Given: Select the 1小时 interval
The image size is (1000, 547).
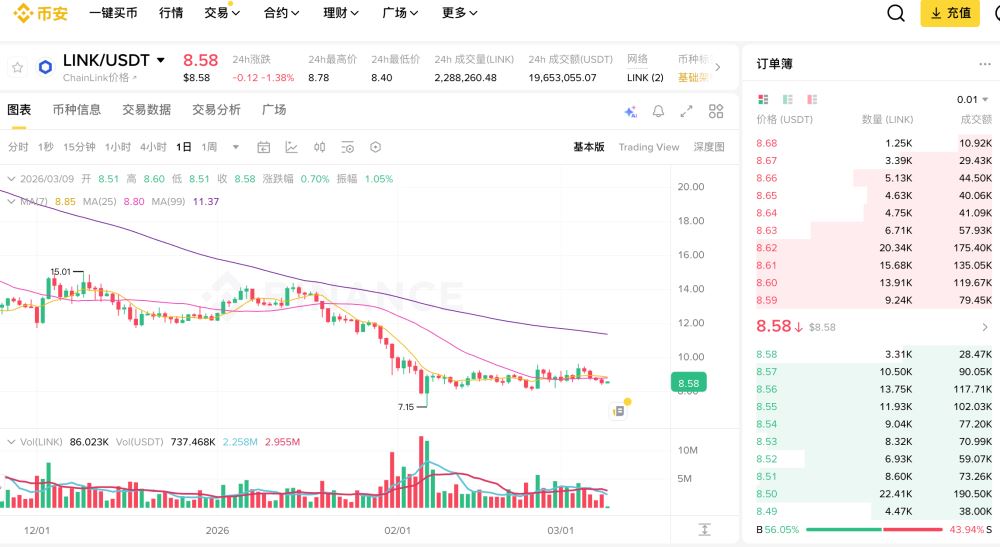Looking at the screenshot, I should 118,147.
